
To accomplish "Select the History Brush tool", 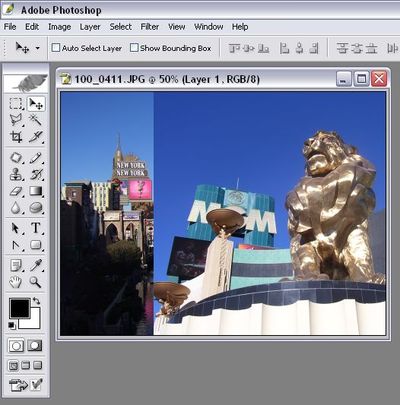I will (36, 174).
